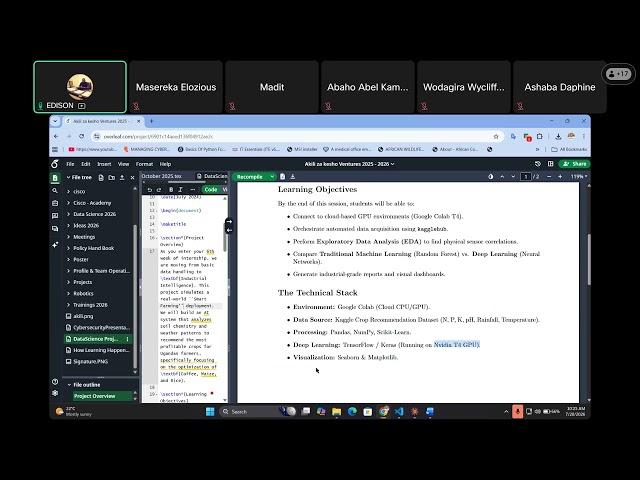Open project search in left rail

pos(55,191)
